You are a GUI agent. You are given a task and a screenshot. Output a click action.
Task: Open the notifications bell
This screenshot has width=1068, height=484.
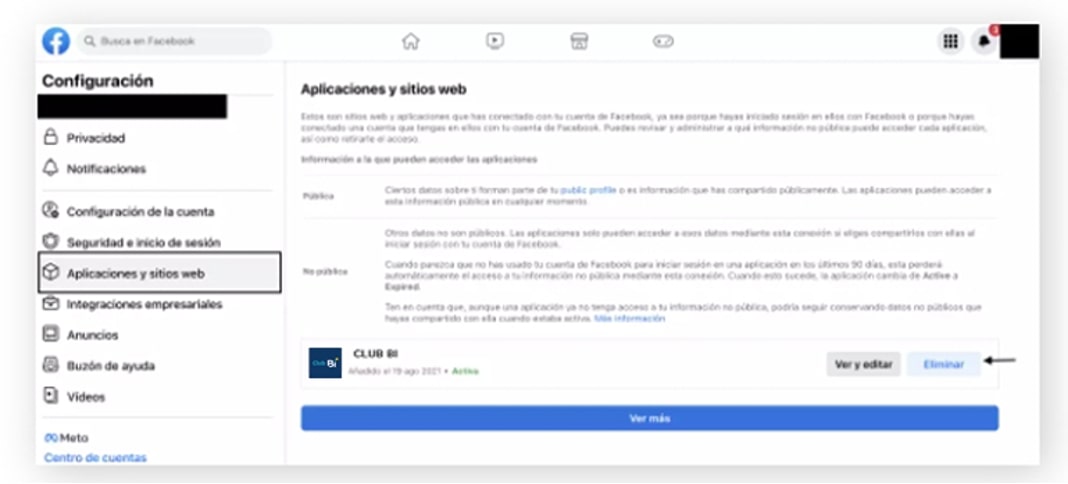point(984,41)
